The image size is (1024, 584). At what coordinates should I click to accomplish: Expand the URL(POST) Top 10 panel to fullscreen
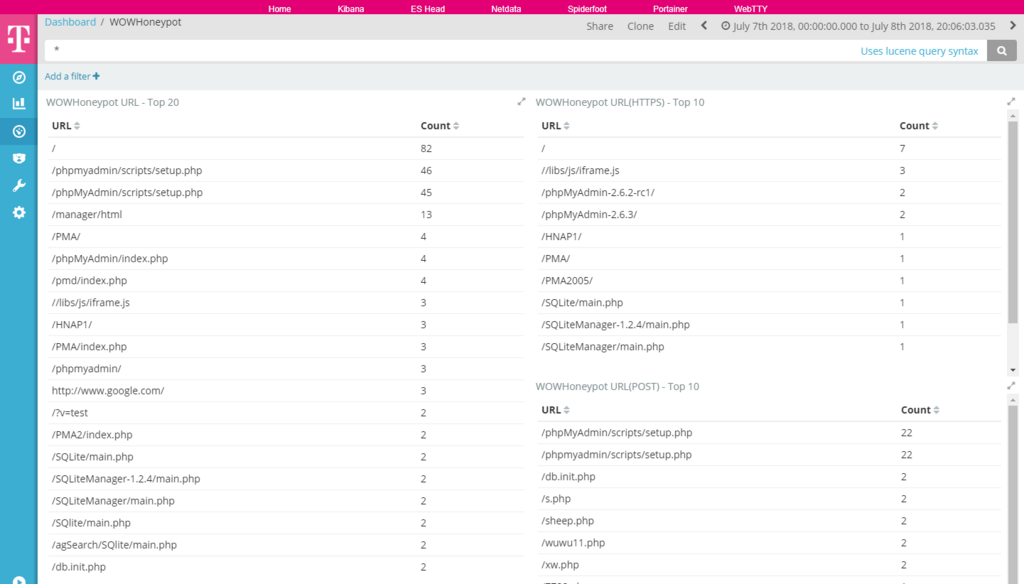pyautogui.click(x=1011, y=385)
